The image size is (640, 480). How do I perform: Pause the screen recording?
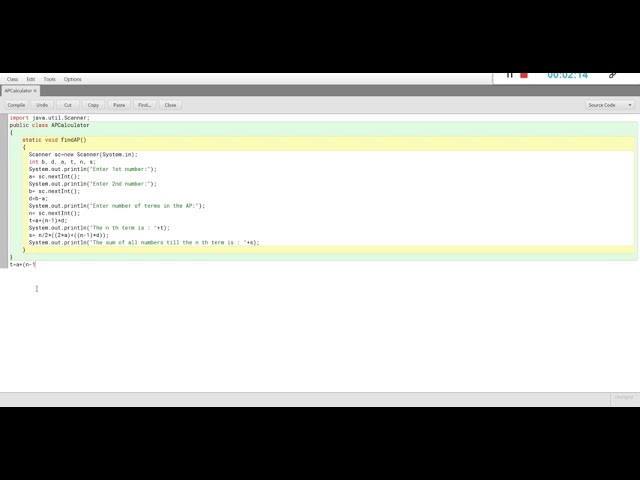tap(509, 75)
